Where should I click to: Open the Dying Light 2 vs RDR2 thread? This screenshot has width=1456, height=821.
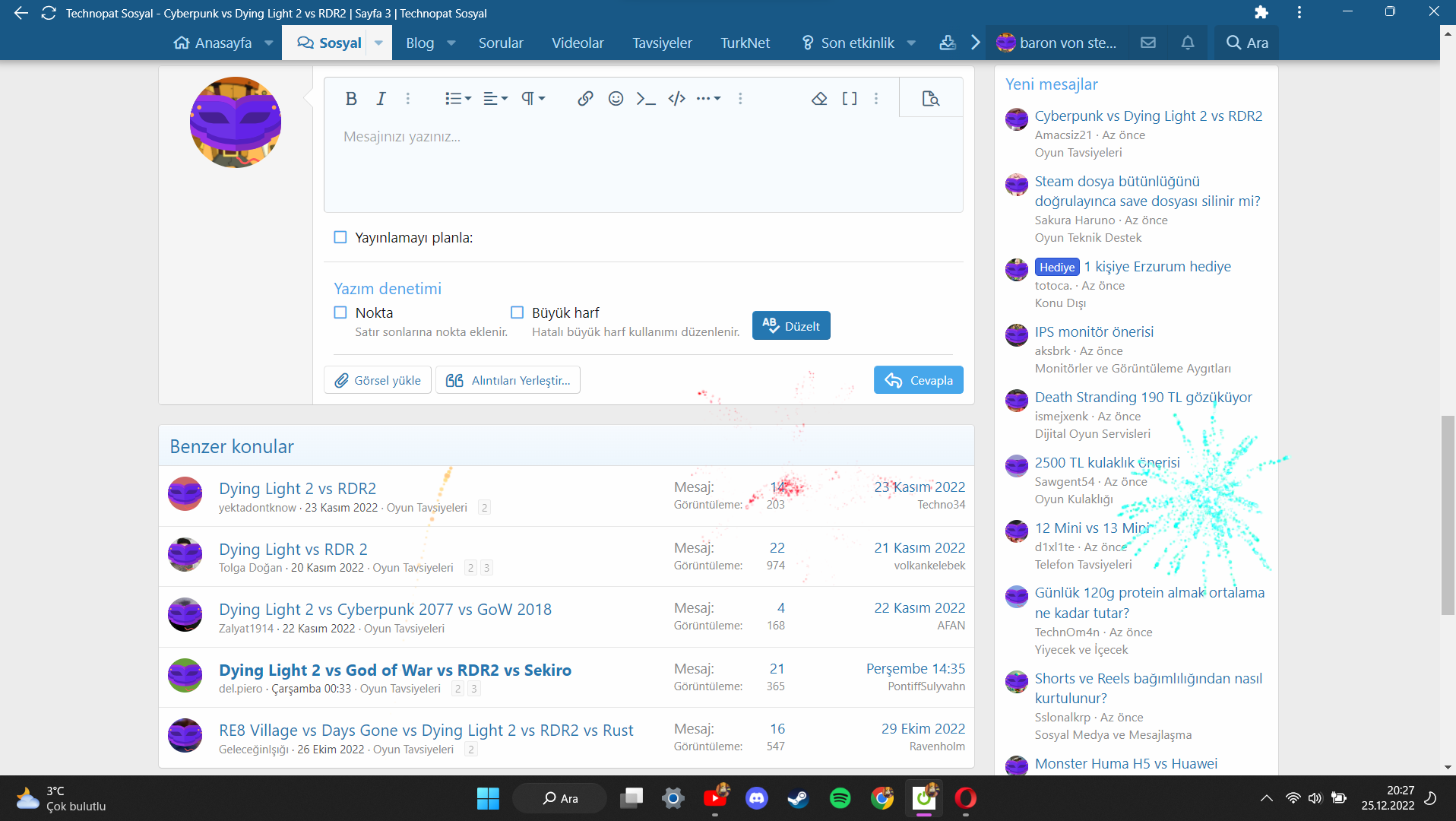tap(297, 488)
